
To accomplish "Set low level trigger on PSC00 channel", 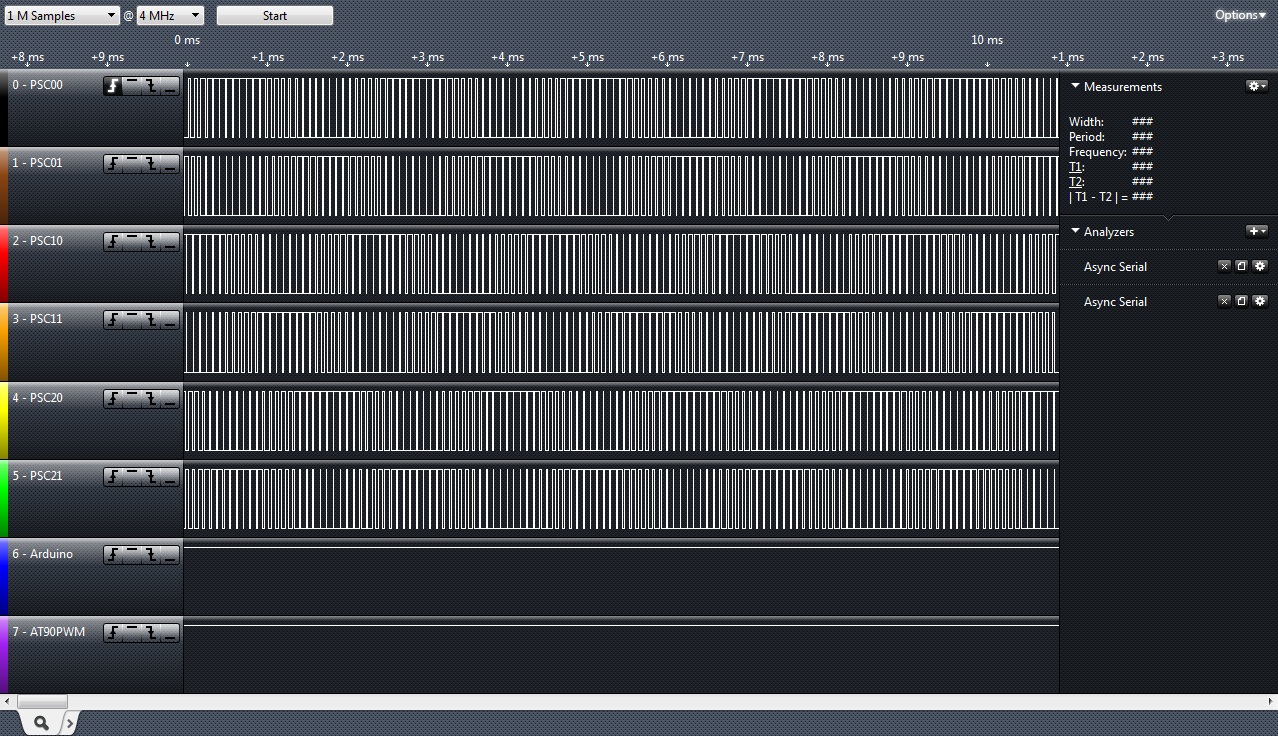I will (170, 86).
